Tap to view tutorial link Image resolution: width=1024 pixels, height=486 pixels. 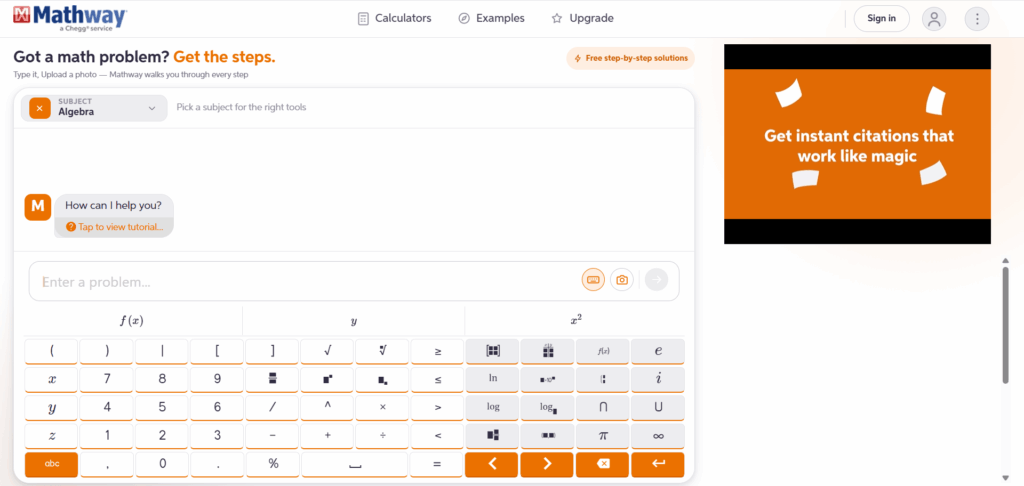point(114,227)
